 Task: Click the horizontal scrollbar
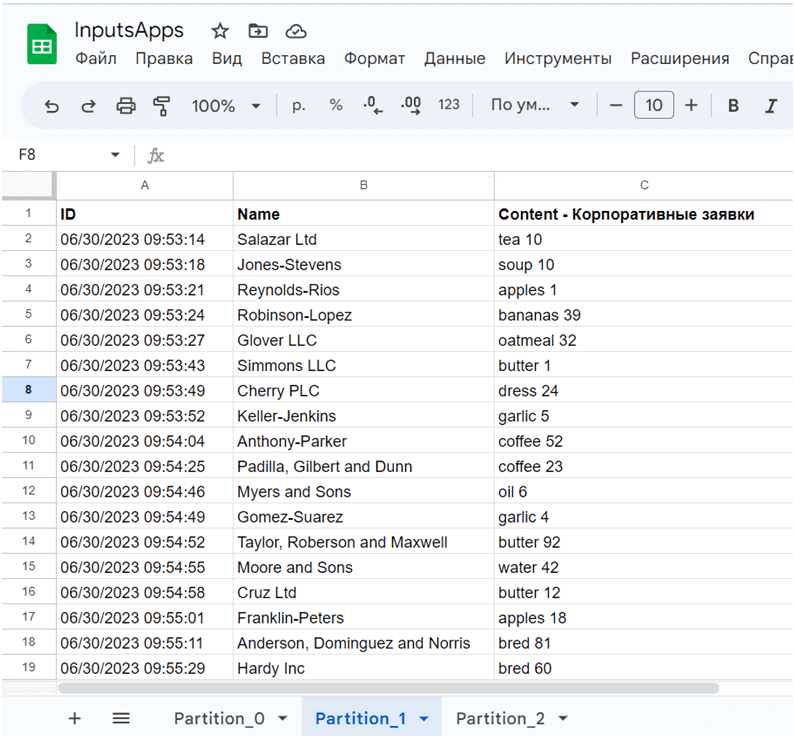388,688
